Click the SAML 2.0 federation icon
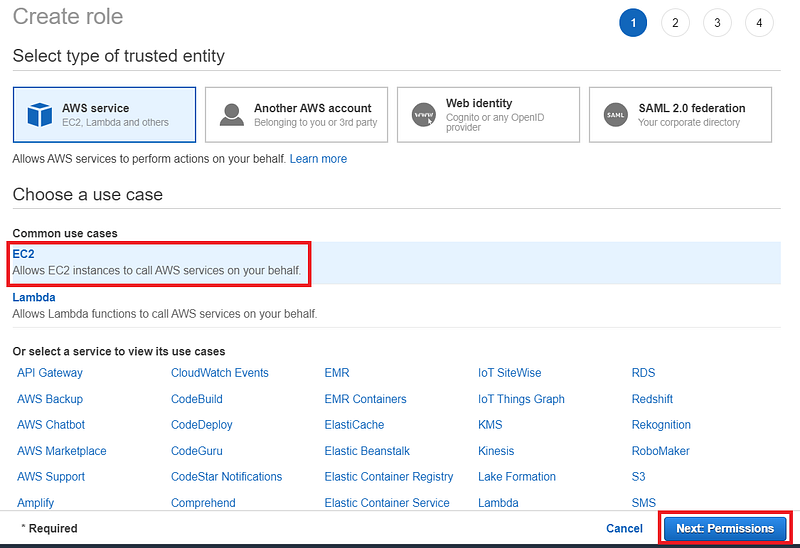This screenshot has width=800, height=548. (x=616, y=114)
